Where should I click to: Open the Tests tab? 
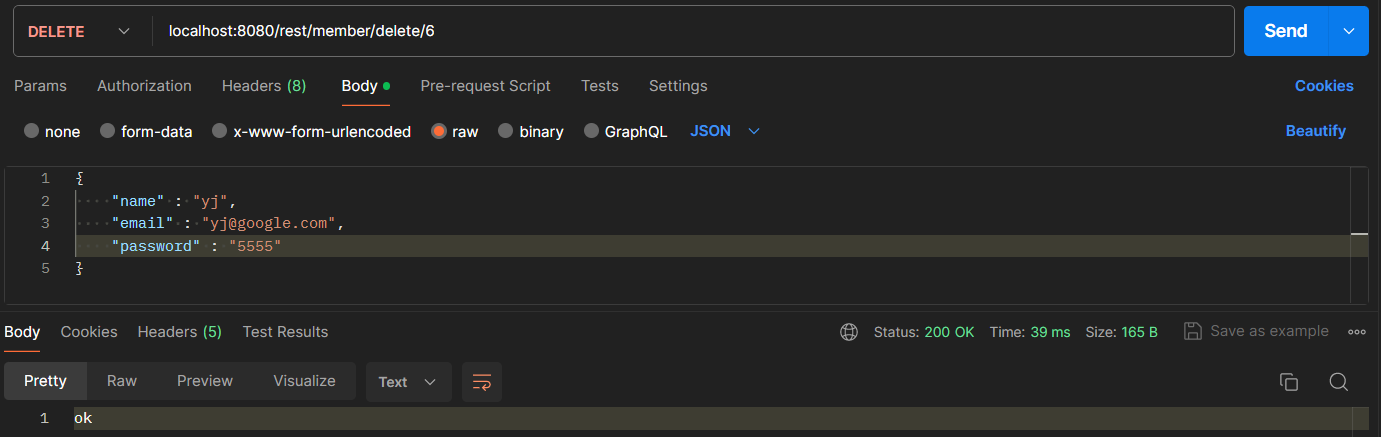click(600, 86)
